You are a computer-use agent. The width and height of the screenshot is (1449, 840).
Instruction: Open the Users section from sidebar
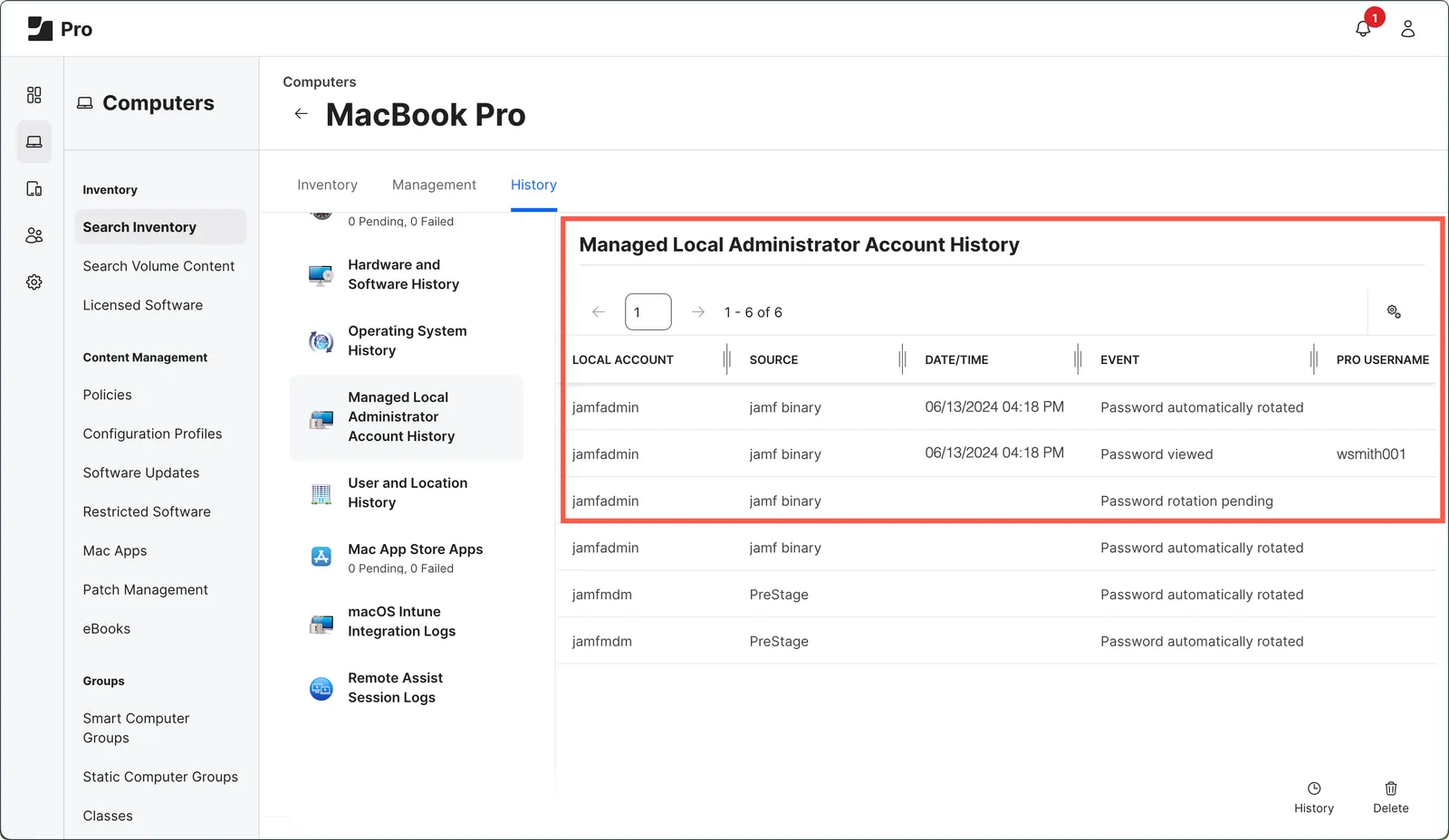tap(34, 235)
